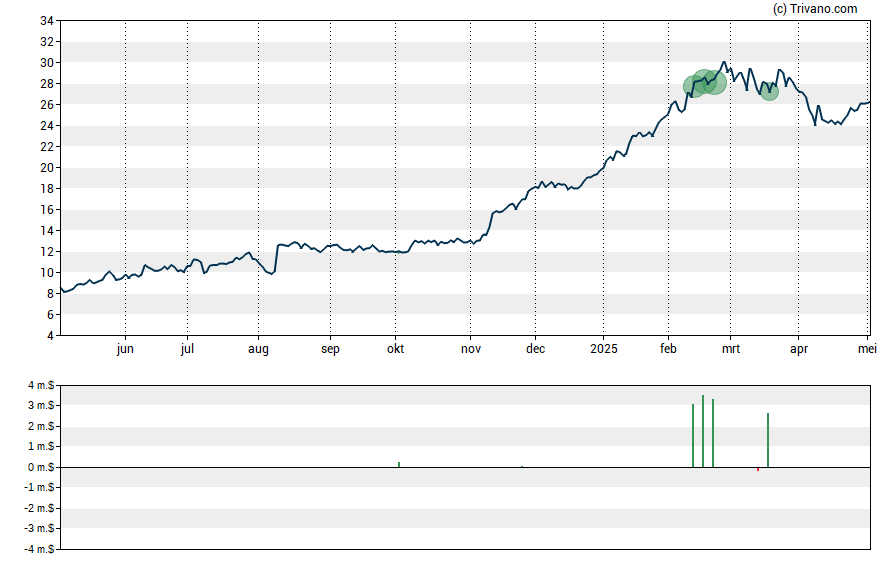Click the '3 m.$' volume axis label
Image resolution: width=888 pixels, height=565 pixels.
[x=41, y=405]
